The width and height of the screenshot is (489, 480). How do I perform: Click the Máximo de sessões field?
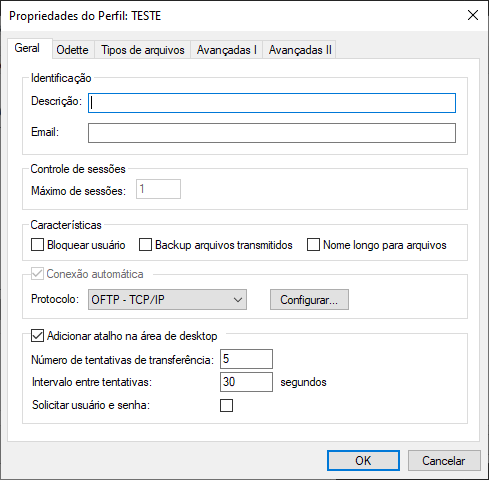158,189
